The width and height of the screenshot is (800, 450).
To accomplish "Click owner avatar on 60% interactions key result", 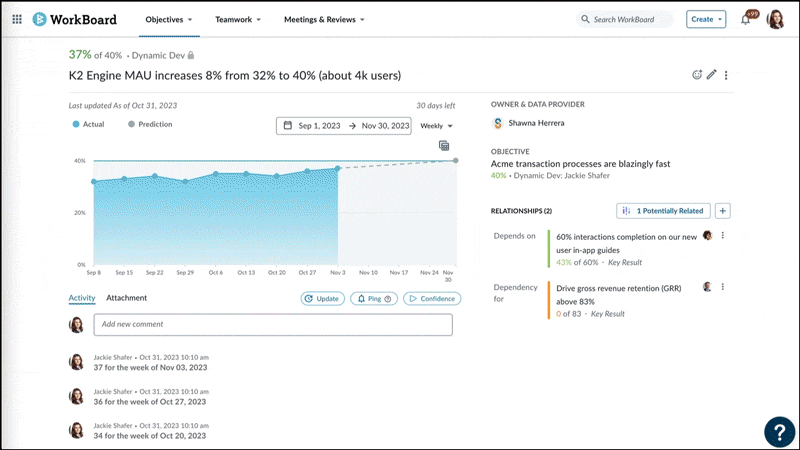I will [707, 236].
